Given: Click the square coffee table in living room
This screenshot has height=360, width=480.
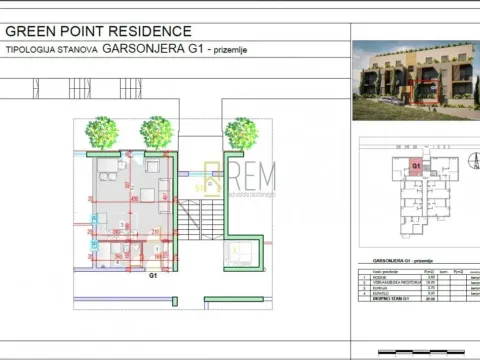Looking at the screenshot, I should click(147, 195).
